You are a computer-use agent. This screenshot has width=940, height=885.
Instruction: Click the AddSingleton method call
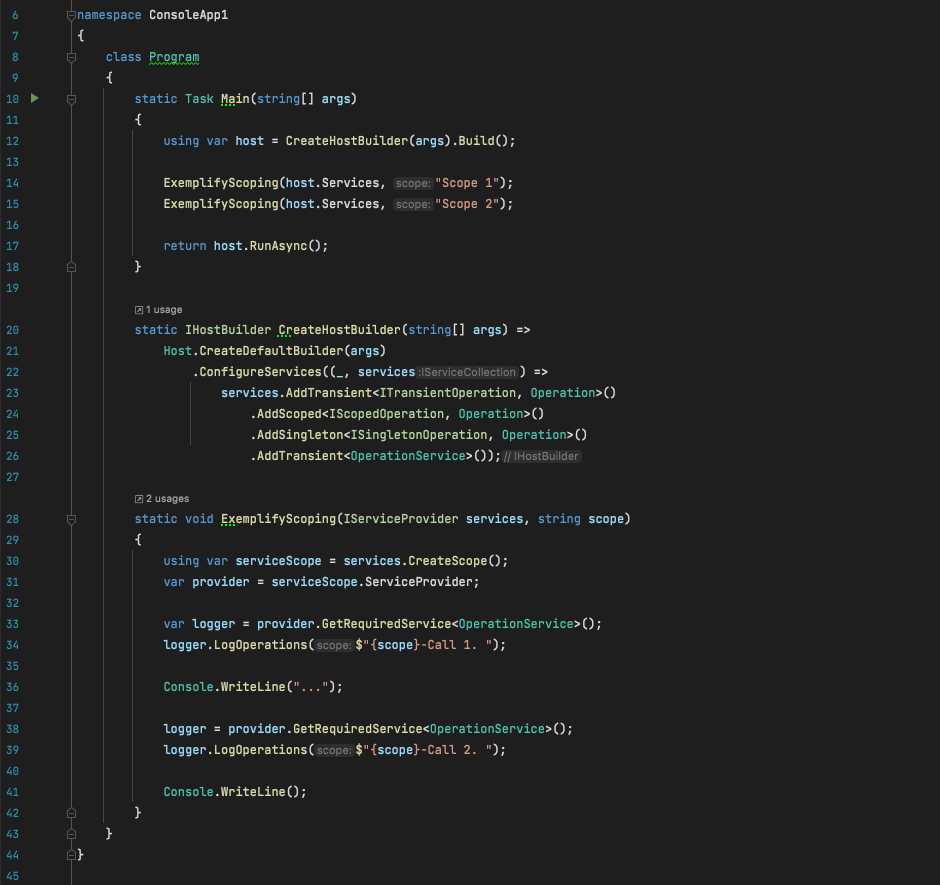pos(298,435)
